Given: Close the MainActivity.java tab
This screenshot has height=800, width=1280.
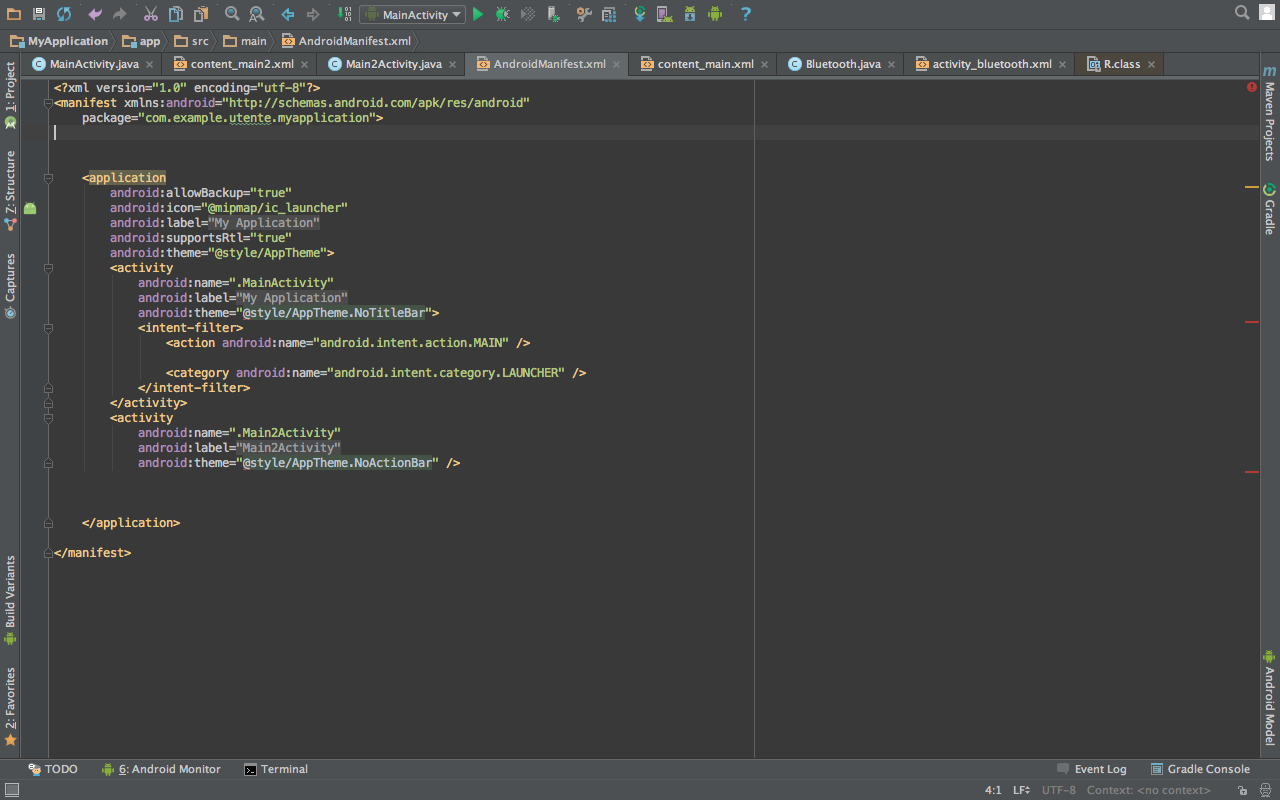Looking at the screenshot, I should tap(150, 64).
